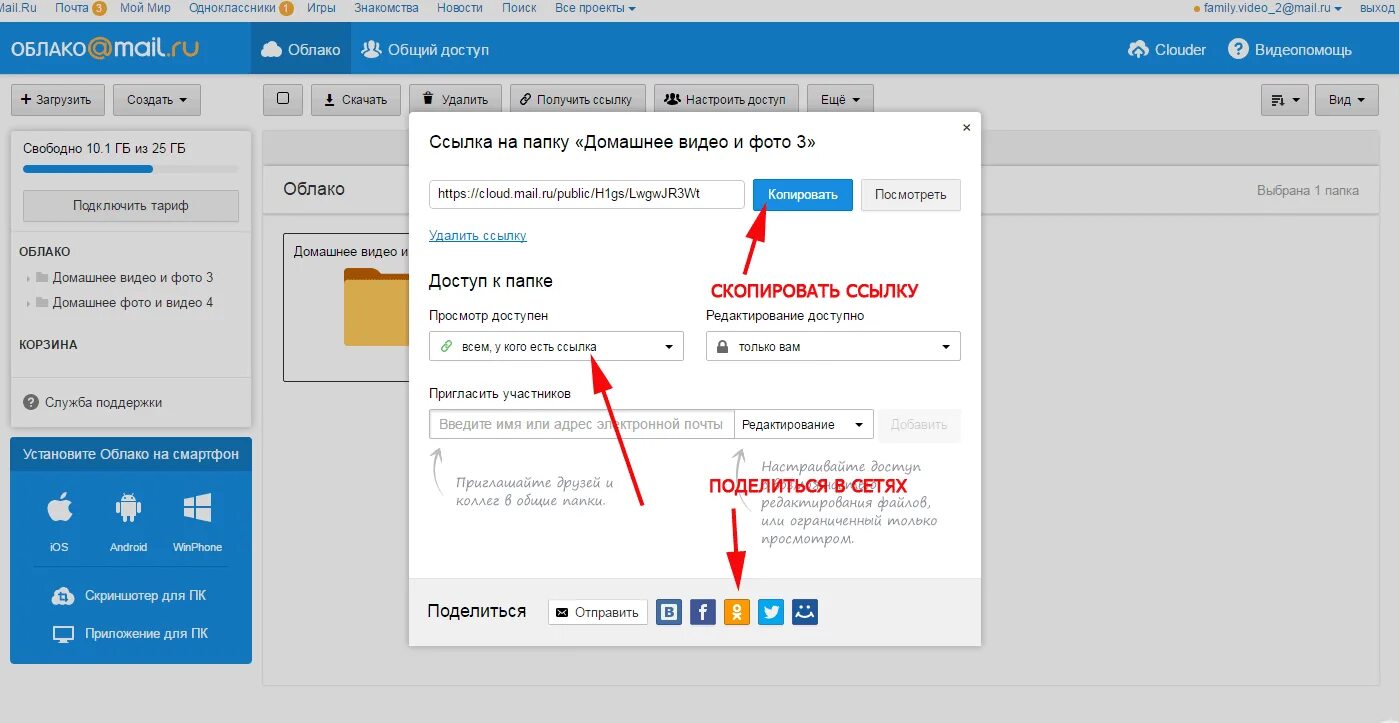Click Получить ссылку in toolbar
The image size is (1399, 723).
point(578,99)
